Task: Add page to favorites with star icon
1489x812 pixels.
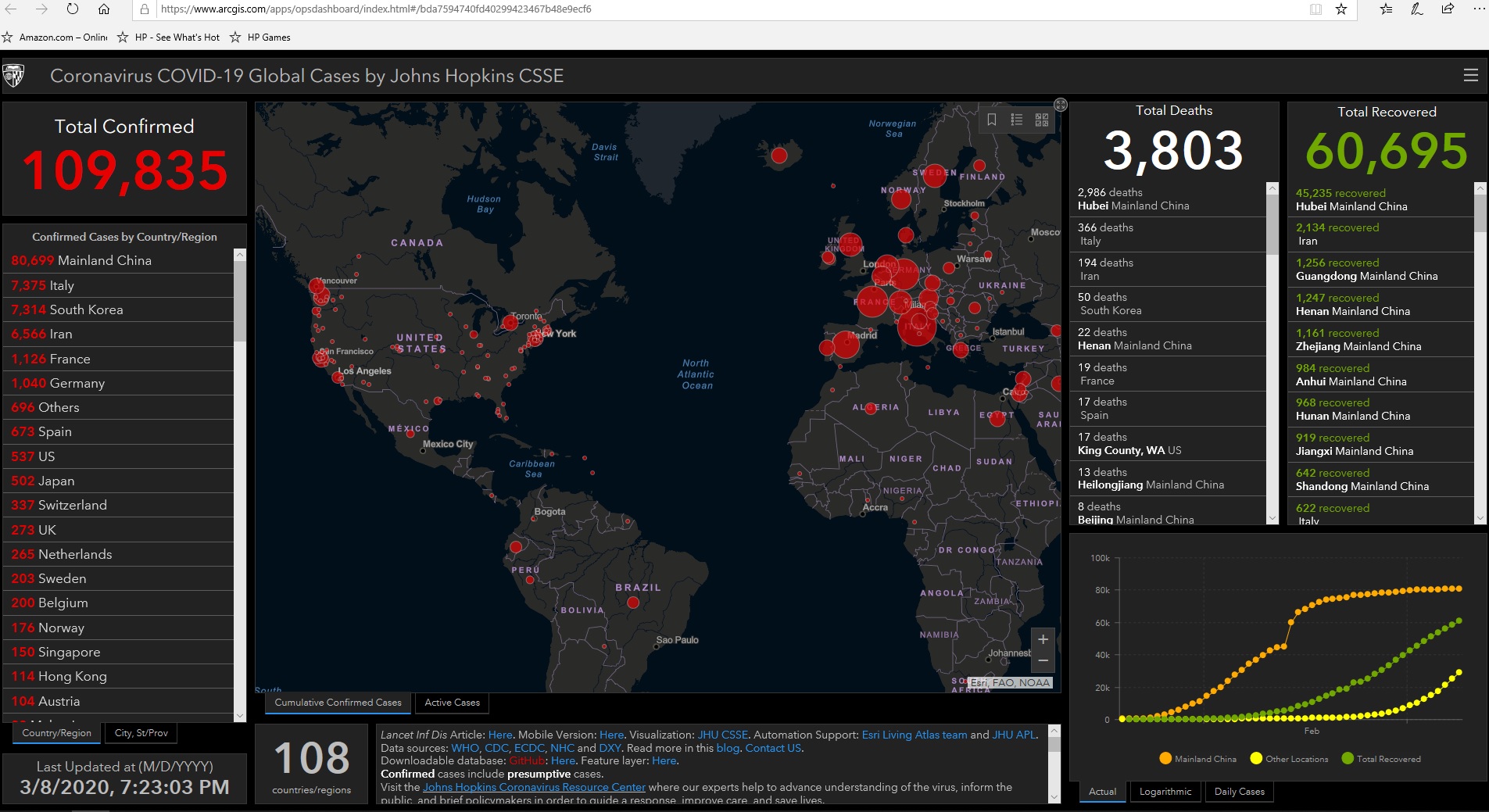Action: (1341, 9)
